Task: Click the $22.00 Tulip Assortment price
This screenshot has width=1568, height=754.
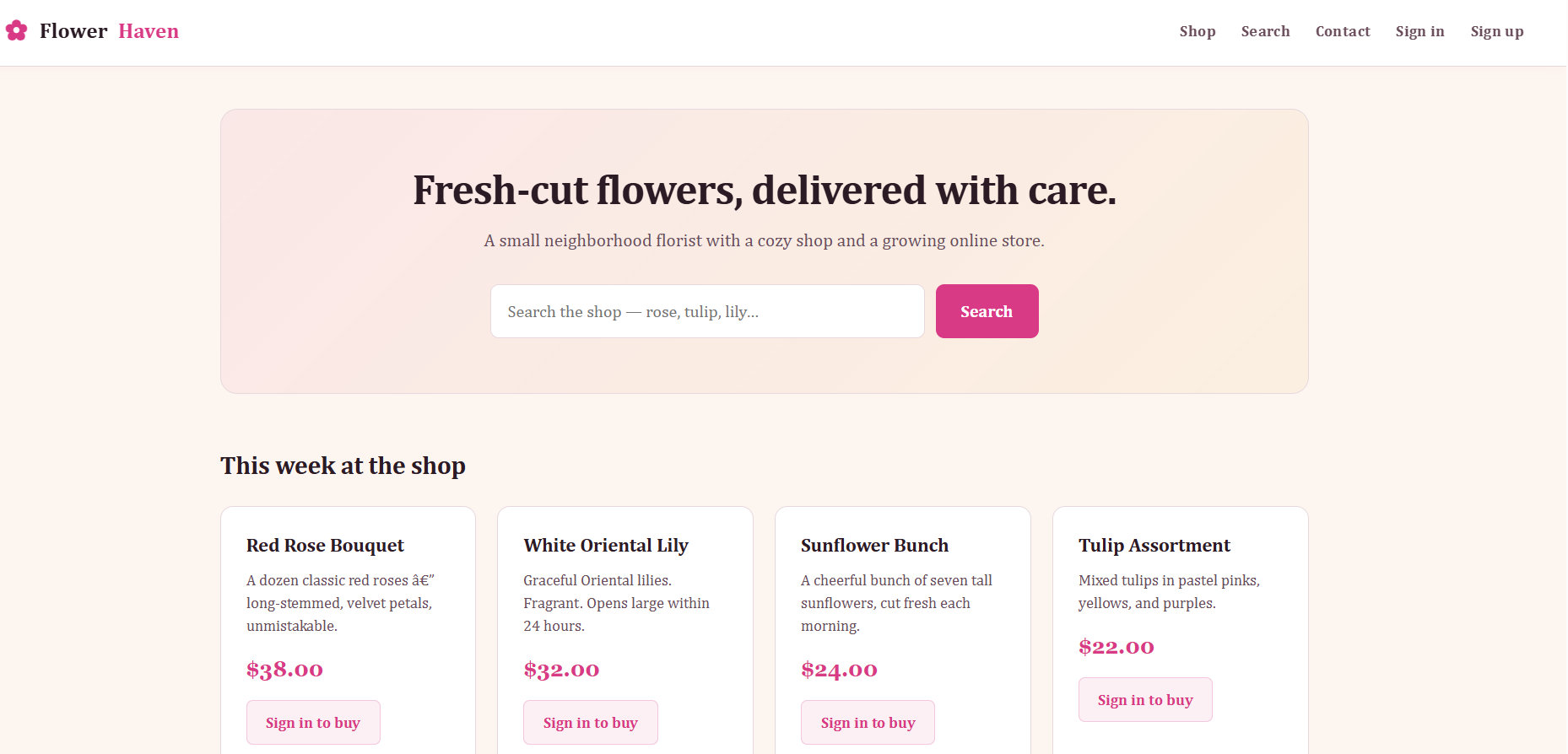Action: (1116, 647)
